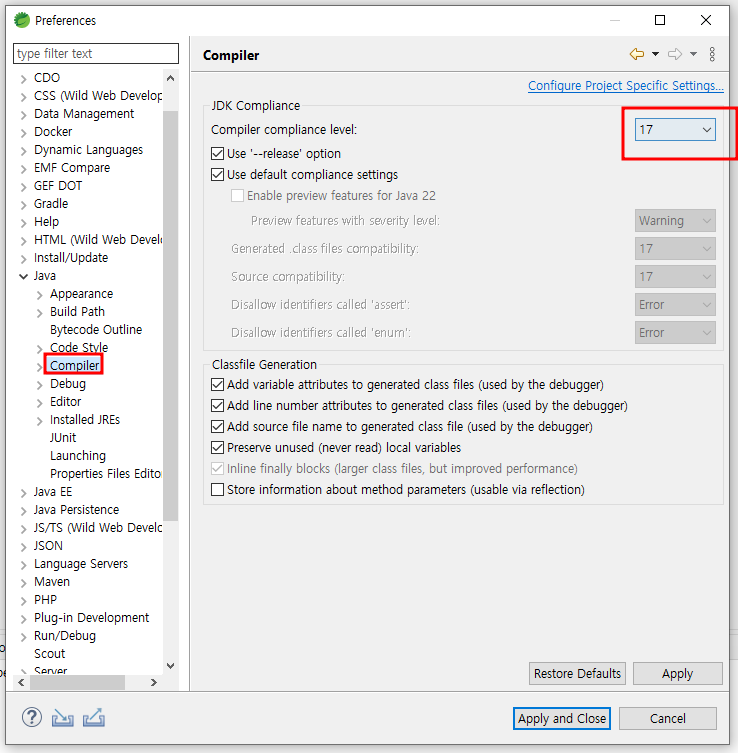Select Debug under Java
The width and height of the screenshot is (738, 753).
[68, 384]
